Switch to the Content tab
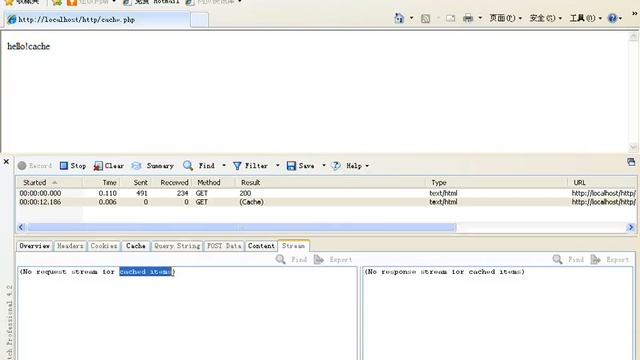This screenshot has height=360, width=640. (x=261, y=246)
